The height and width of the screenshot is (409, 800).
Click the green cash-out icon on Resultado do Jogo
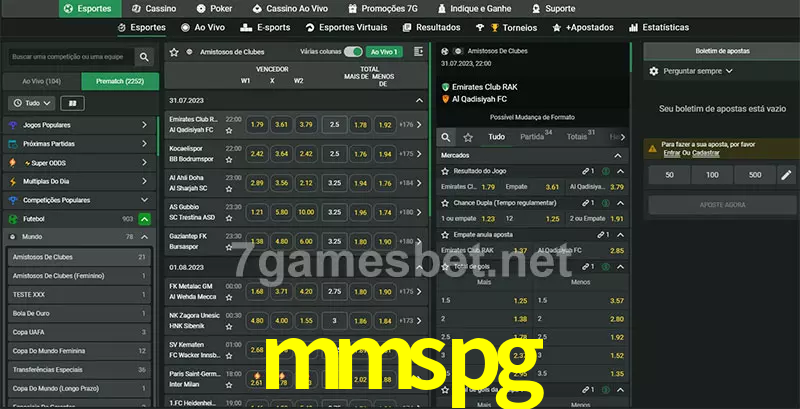point(605,171)
